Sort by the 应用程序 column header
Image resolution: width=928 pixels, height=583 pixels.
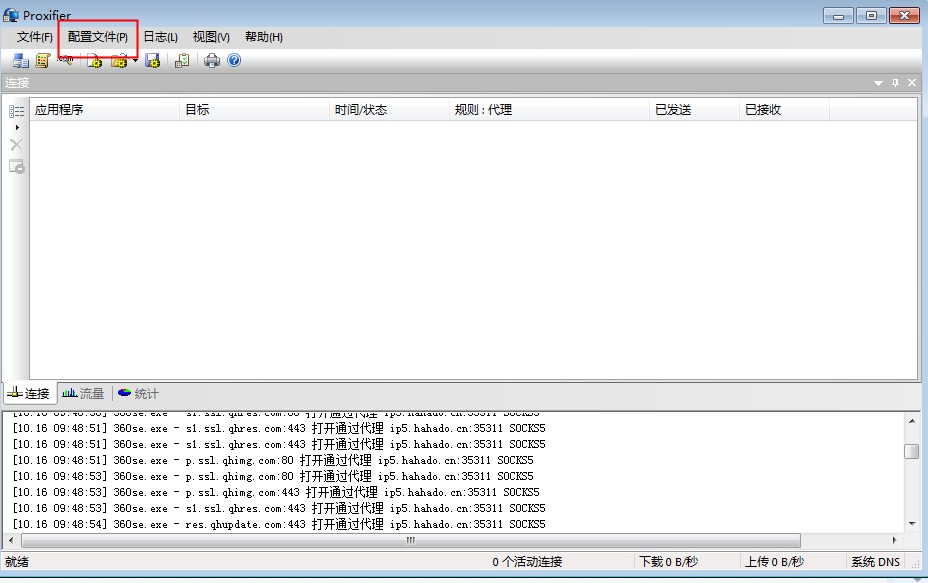coord(105,109)
